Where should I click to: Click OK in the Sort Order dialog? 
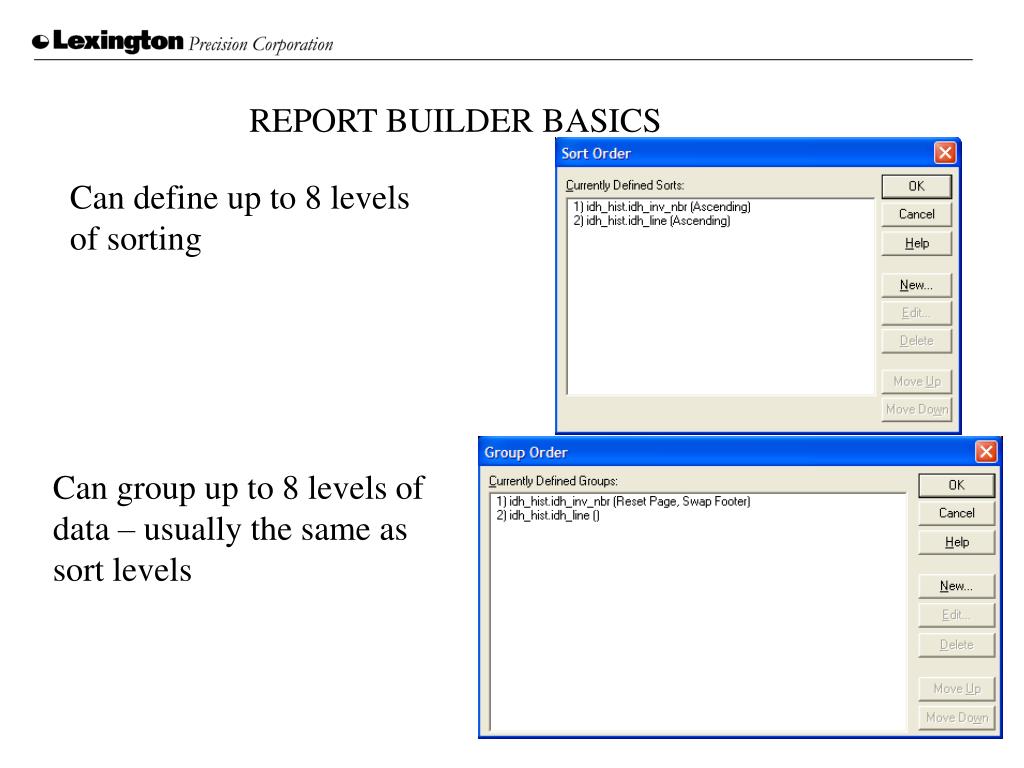pyautogui.click(x=916, y=186)
